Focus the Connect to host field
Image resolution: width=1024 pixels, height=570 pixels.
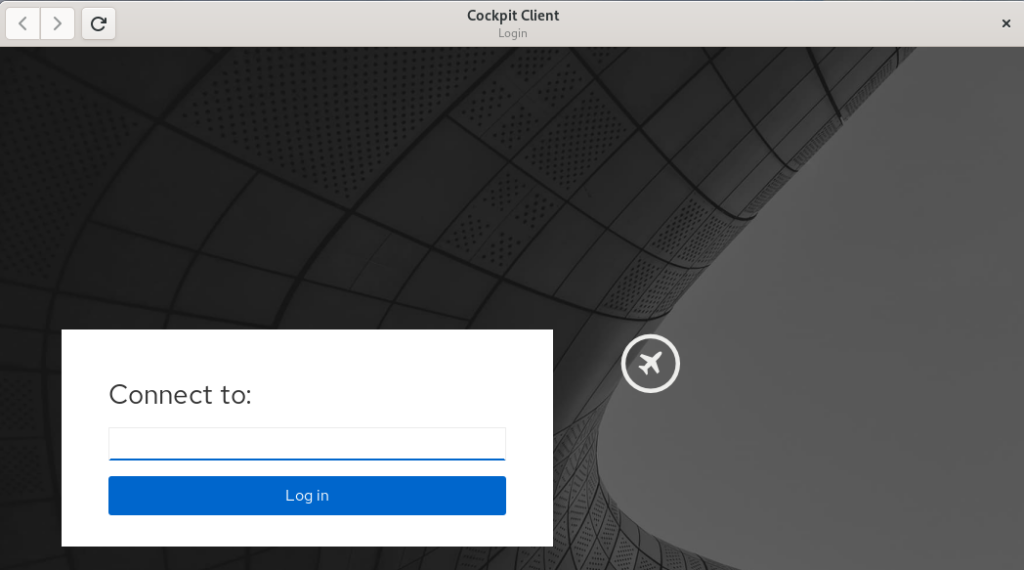pos(307,443)
